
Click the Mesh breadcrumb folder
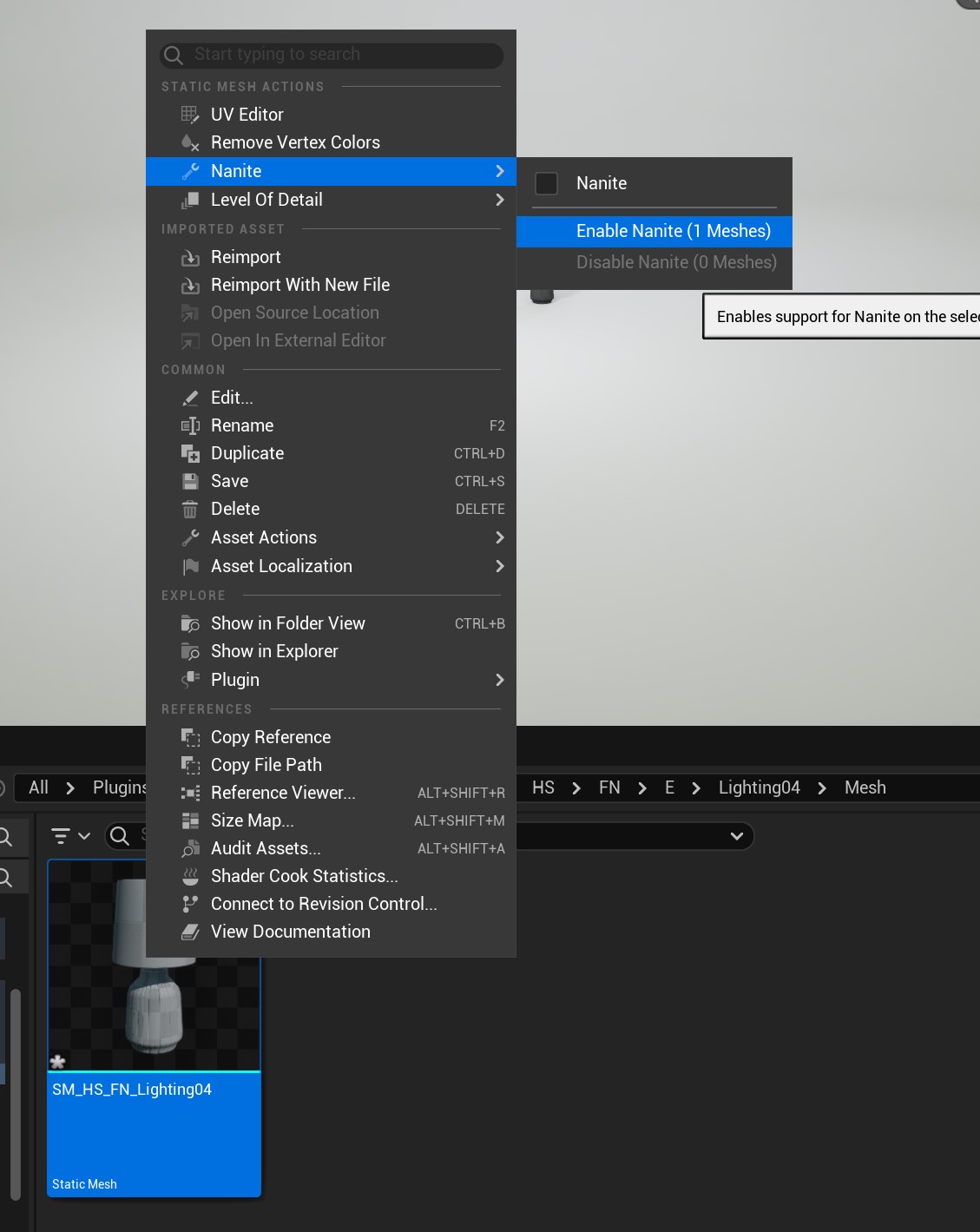click(x=865, y=787)
